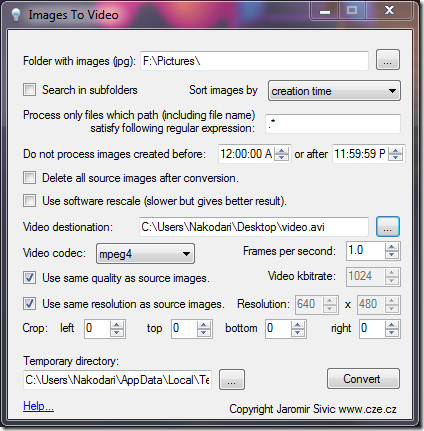The width and height of the screenshot is (424, 431).
Task: Browse for the images folder with ellipsis button
Action: coord(388,60)
